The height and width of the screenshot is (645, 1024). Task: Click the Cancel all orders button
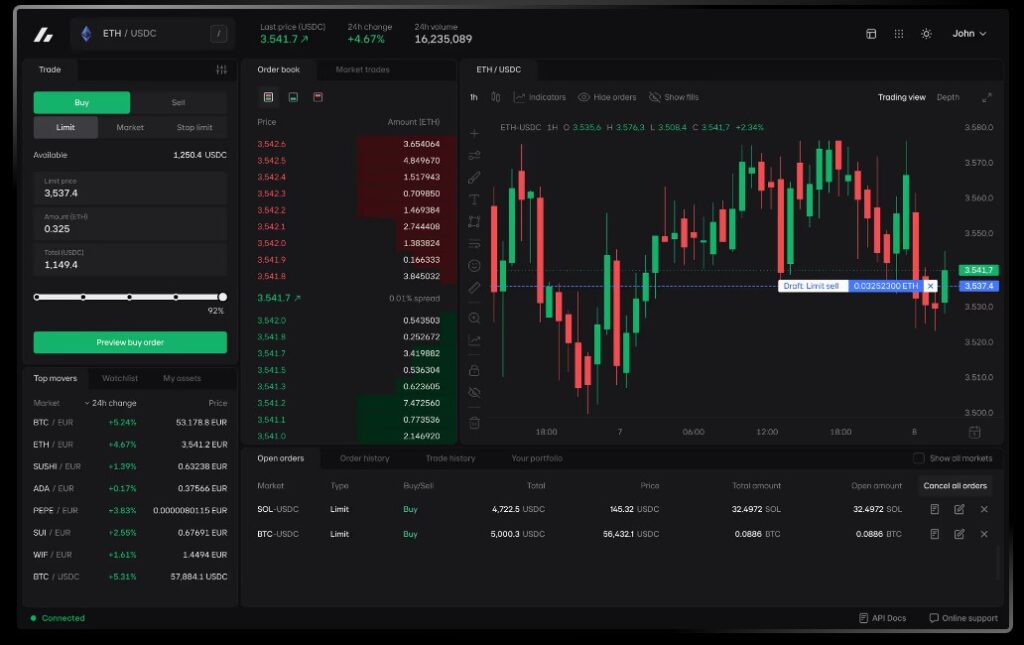[x=955, y=485]
